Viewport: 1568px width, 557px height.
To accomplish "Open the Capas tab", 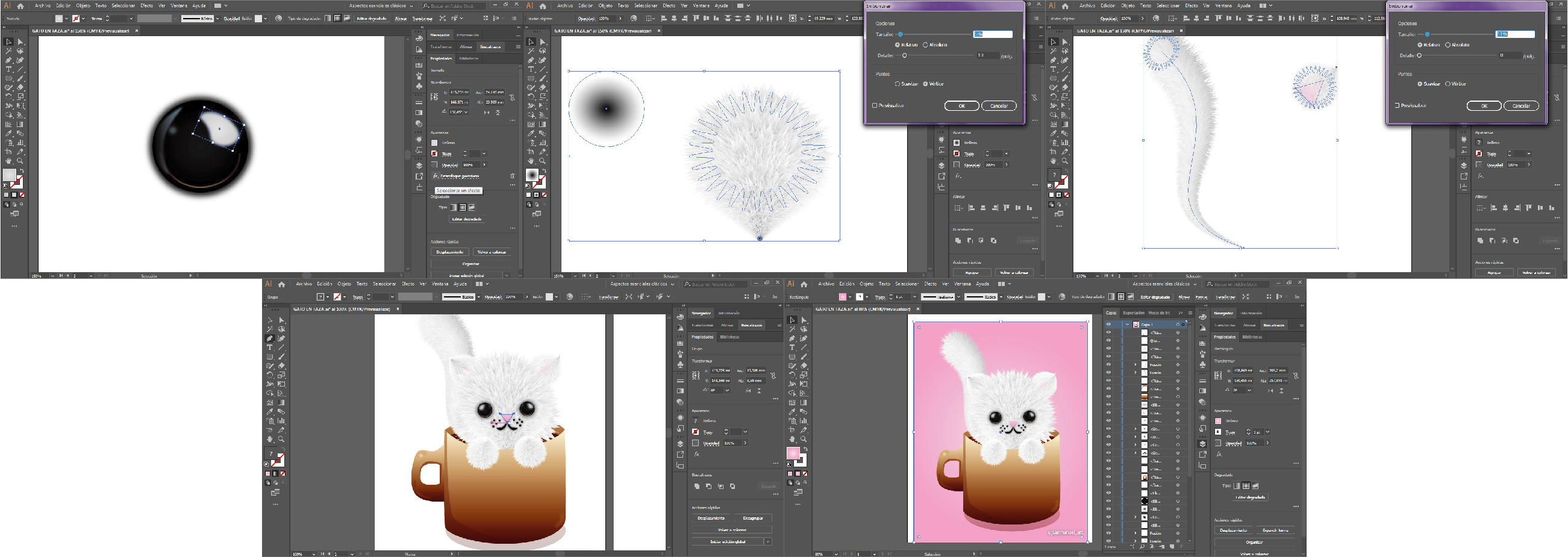I will (x=1111, y=313).
